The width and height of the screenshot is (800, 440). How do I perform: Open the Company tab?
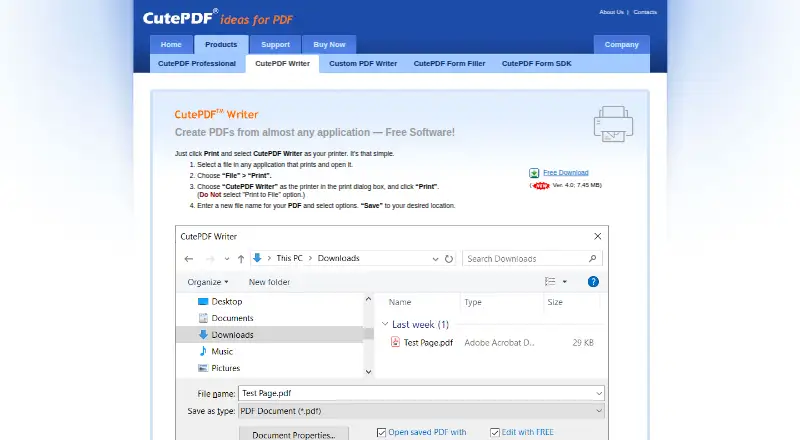621,44
